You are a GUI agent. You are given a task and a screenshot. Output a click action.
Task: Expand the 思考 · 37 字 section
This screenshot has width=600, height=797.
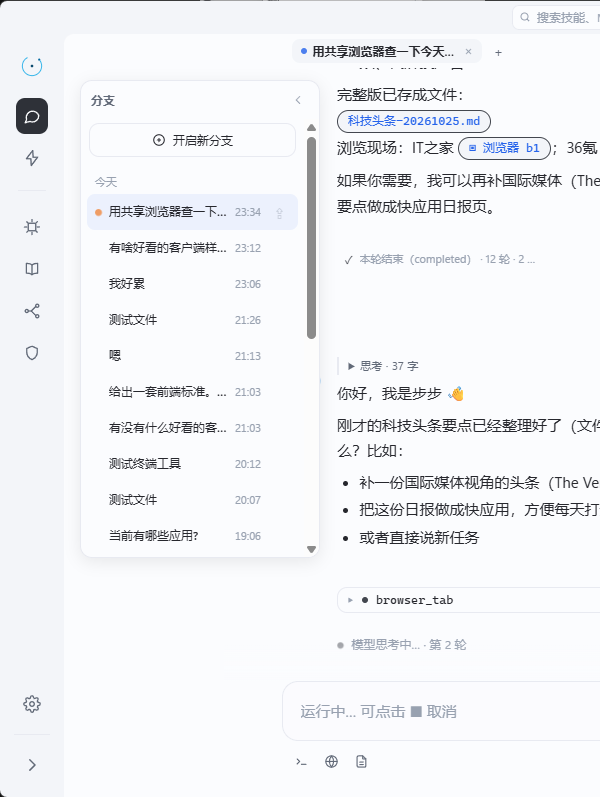pos(383,366)
